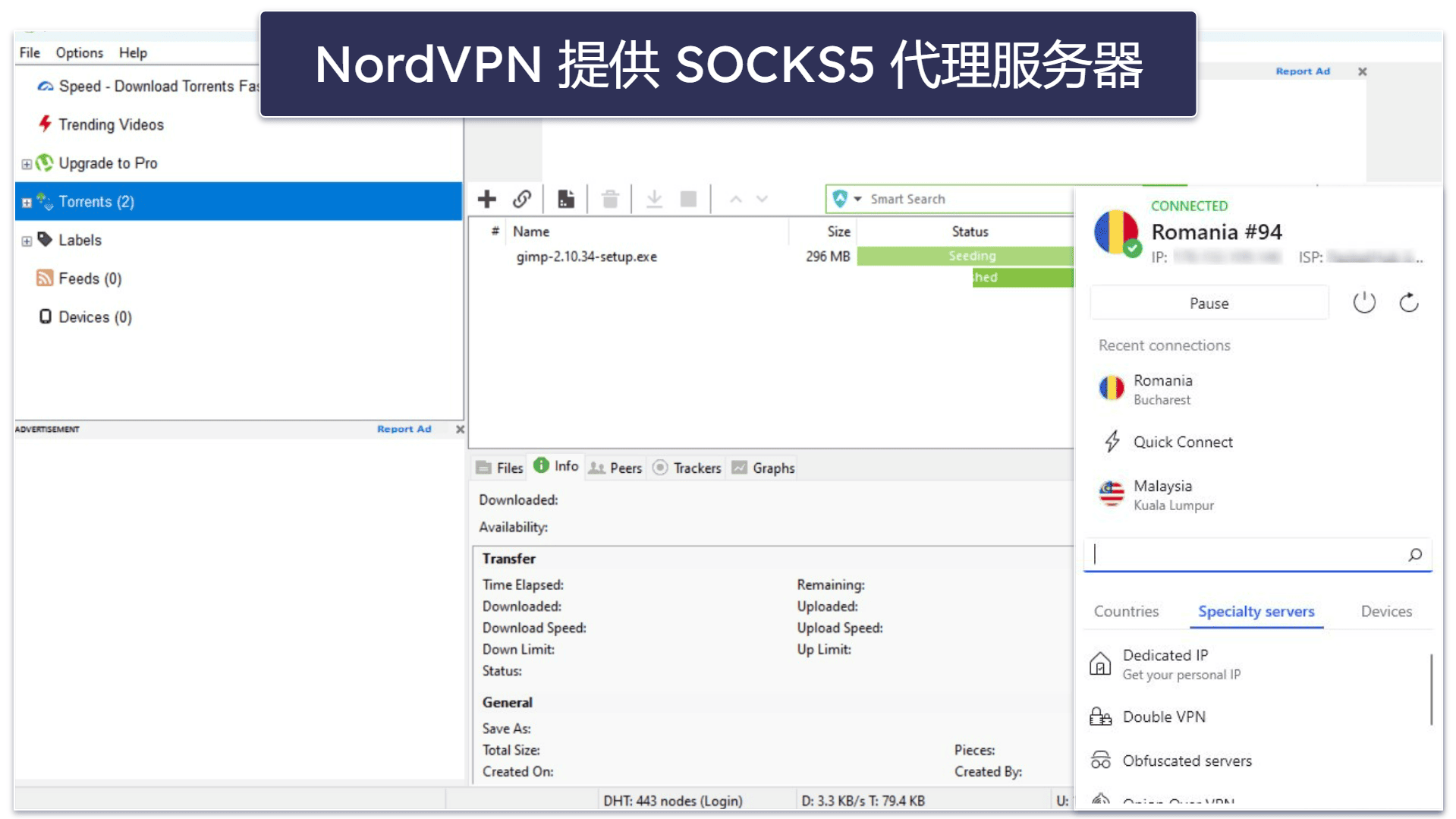The image size is (1456, 819).
Task: Click the Double VPN padlocks icon
Action: pos(1100,717)
